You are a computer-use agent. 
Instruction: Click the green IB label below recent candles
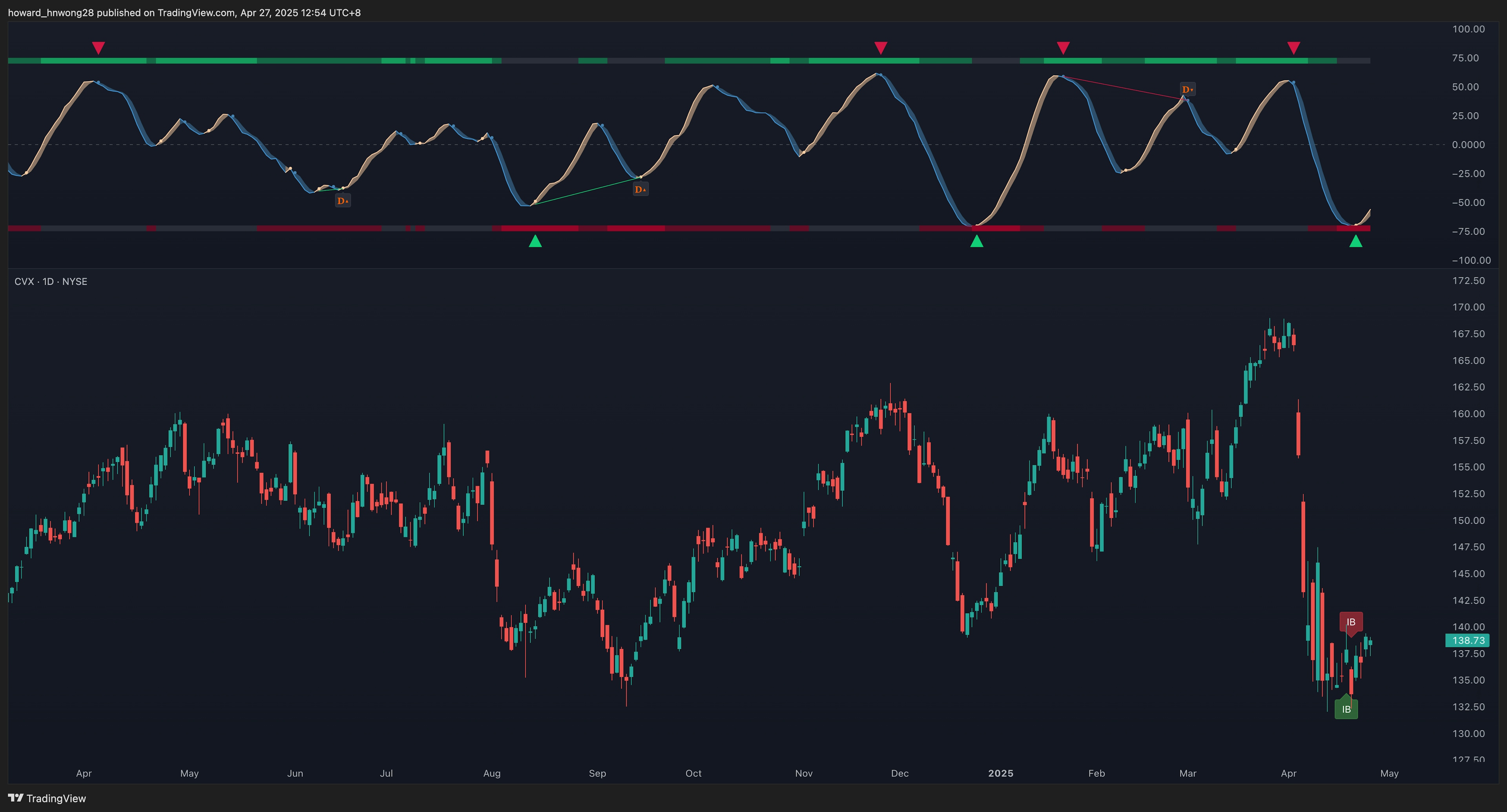pyautogui.click(x=1346, y=709)
